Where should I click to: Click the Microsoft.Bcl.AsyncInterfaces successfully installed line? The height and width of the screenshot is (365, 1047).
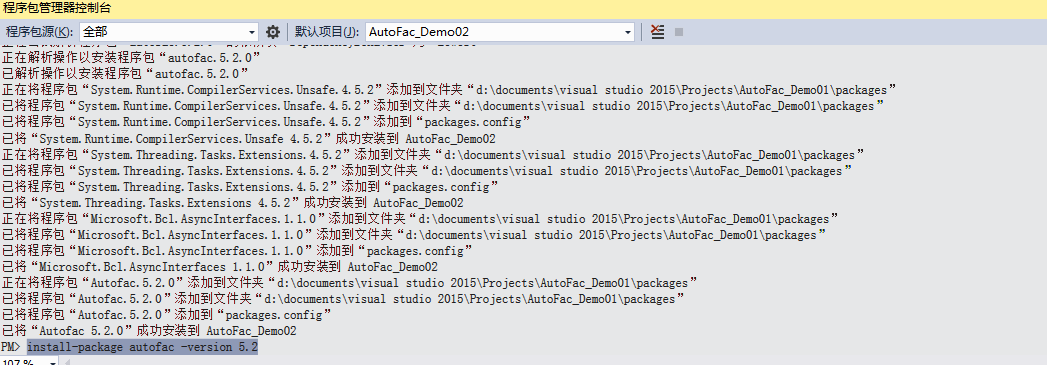(x=220, y=267)
